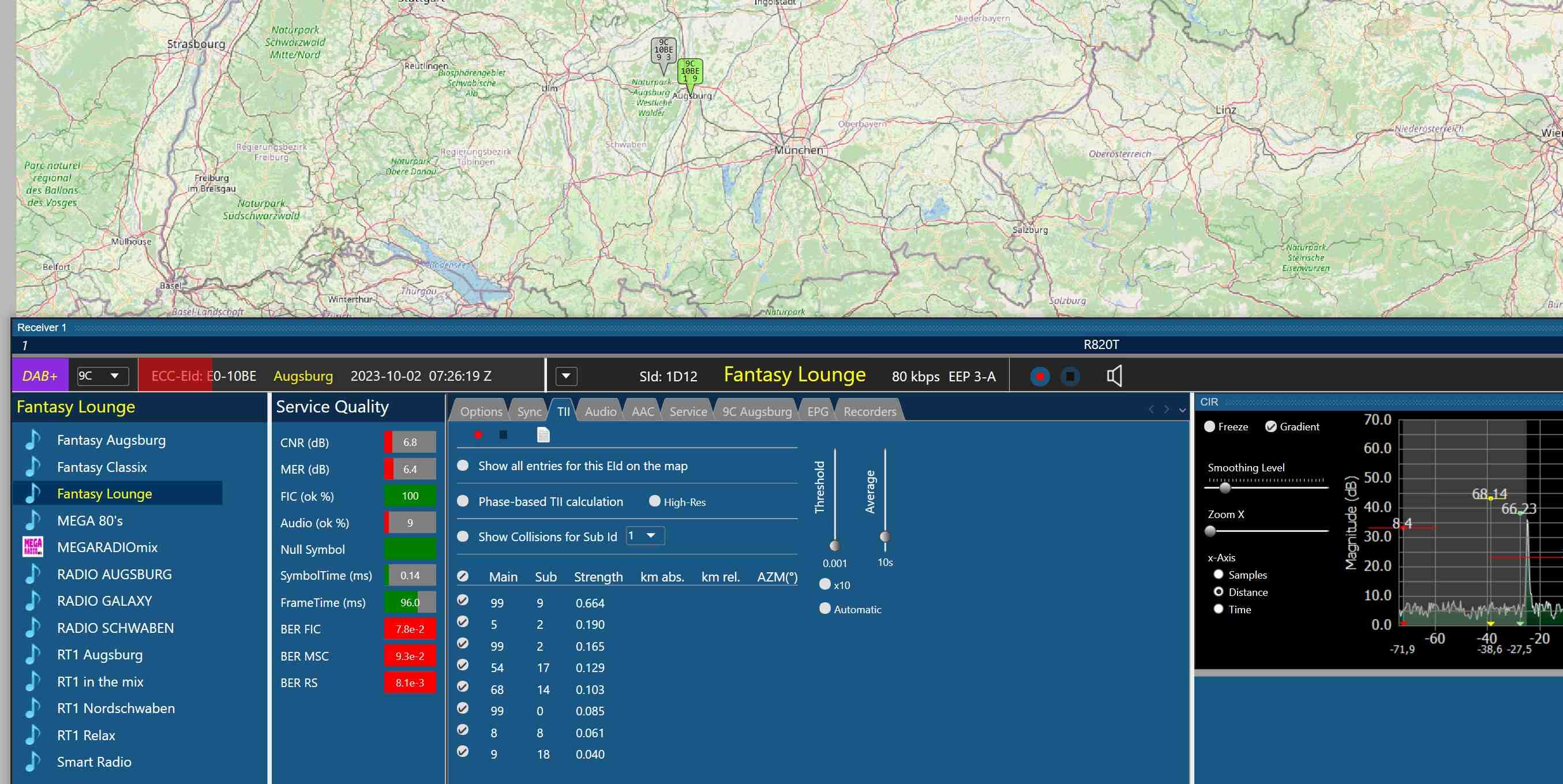1563x784 pixels.
Task: Set x-Axis to Time
Action: pyautogui.click(x=1219, y=609)
